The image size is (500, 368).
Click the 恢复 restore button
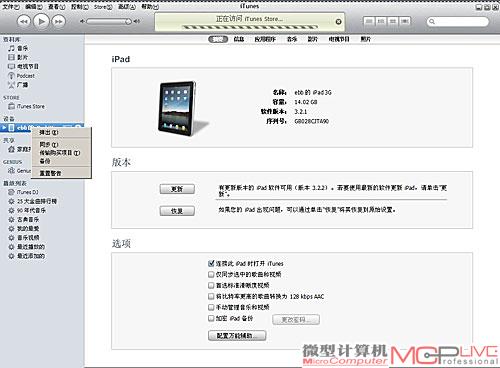(x=177, y=211)
